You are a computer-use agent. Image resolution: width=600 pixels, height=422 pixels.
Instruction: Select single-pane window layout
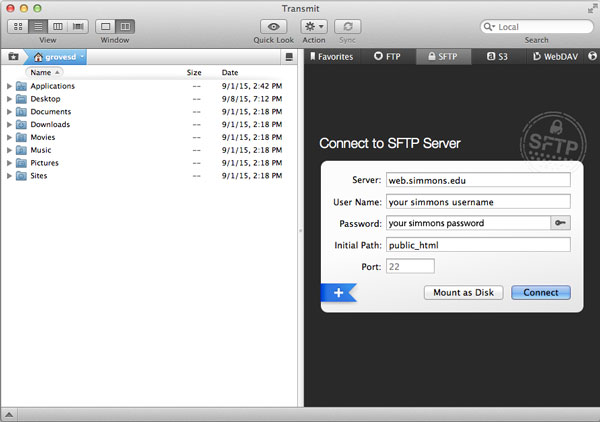(x=105, y=26)
